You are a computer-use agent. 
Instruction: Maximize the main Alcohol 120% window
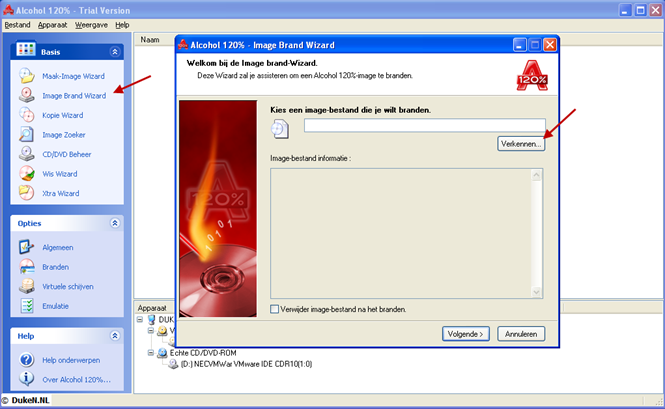640,10
